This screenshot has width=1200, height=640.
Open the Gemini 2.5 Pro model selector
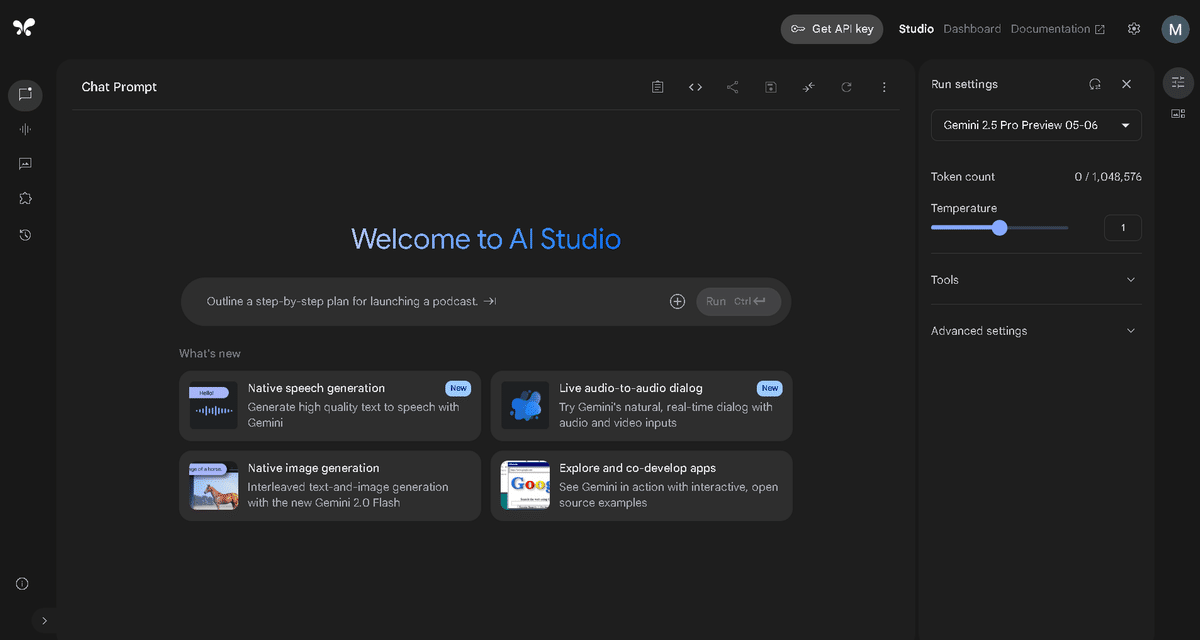pos(1035,125)
